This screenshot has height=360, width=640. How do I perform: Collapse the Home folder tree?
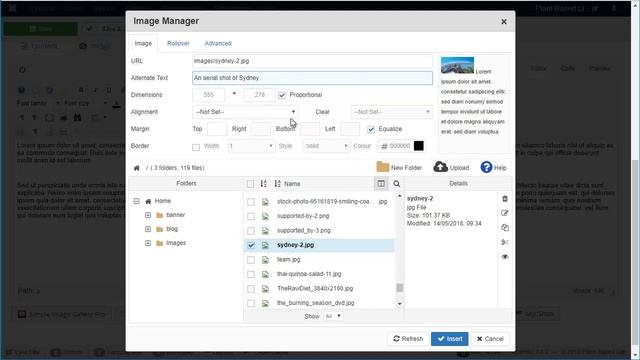[136, 201]
